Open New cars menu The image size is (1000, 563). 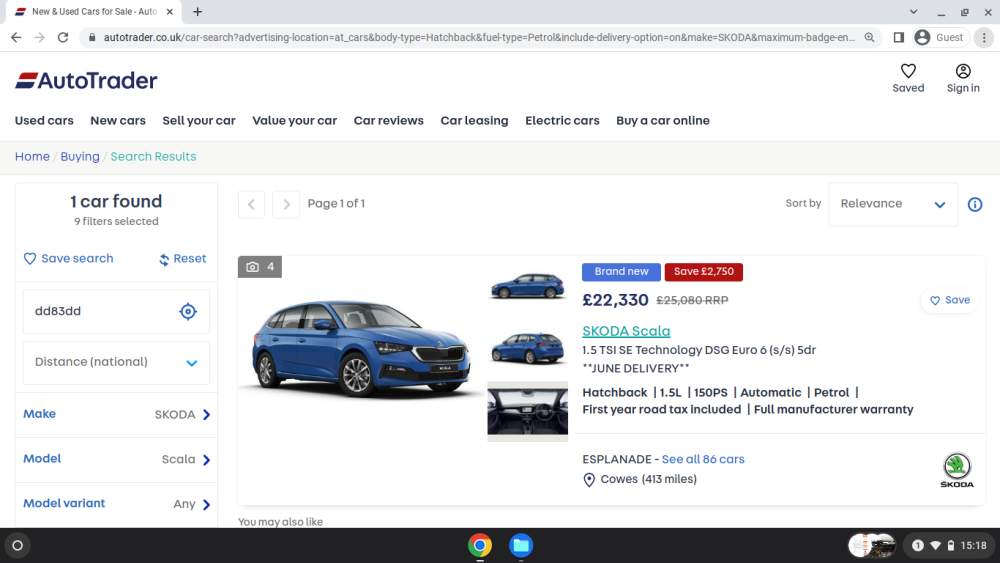click(118, 121)
